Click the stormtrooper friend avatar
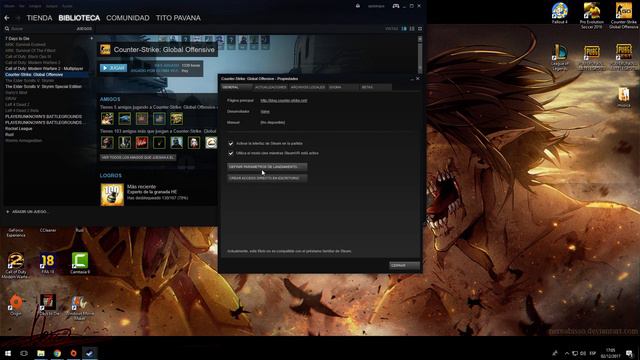640x360 pixels. point(194,142)
